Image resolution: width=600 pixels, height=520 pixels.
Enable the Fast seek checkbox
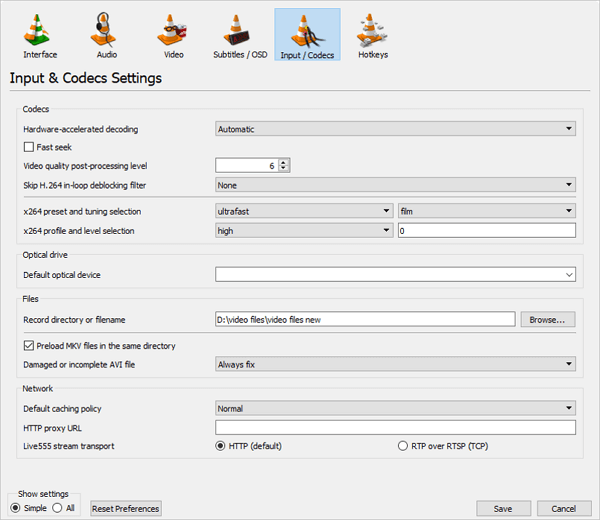point(29,147)
